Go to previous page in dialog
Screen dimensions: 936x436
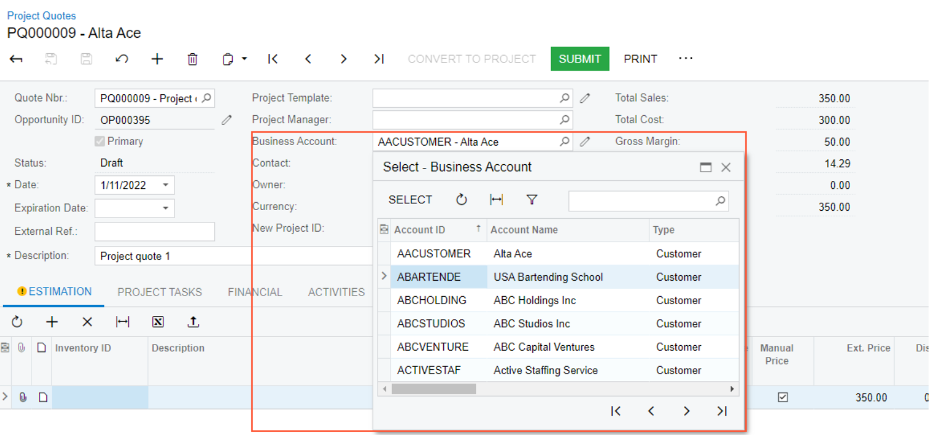pos(651,411)
